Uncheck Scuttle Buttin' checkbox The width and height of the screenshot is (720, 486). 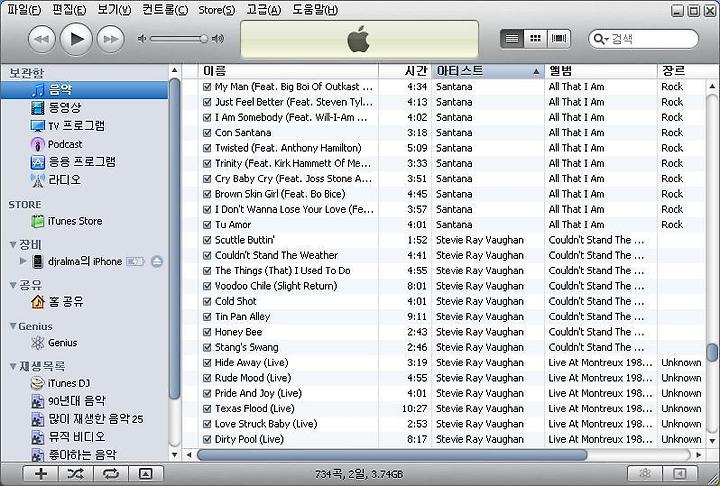pyautogui.click(x=207, y=240)
